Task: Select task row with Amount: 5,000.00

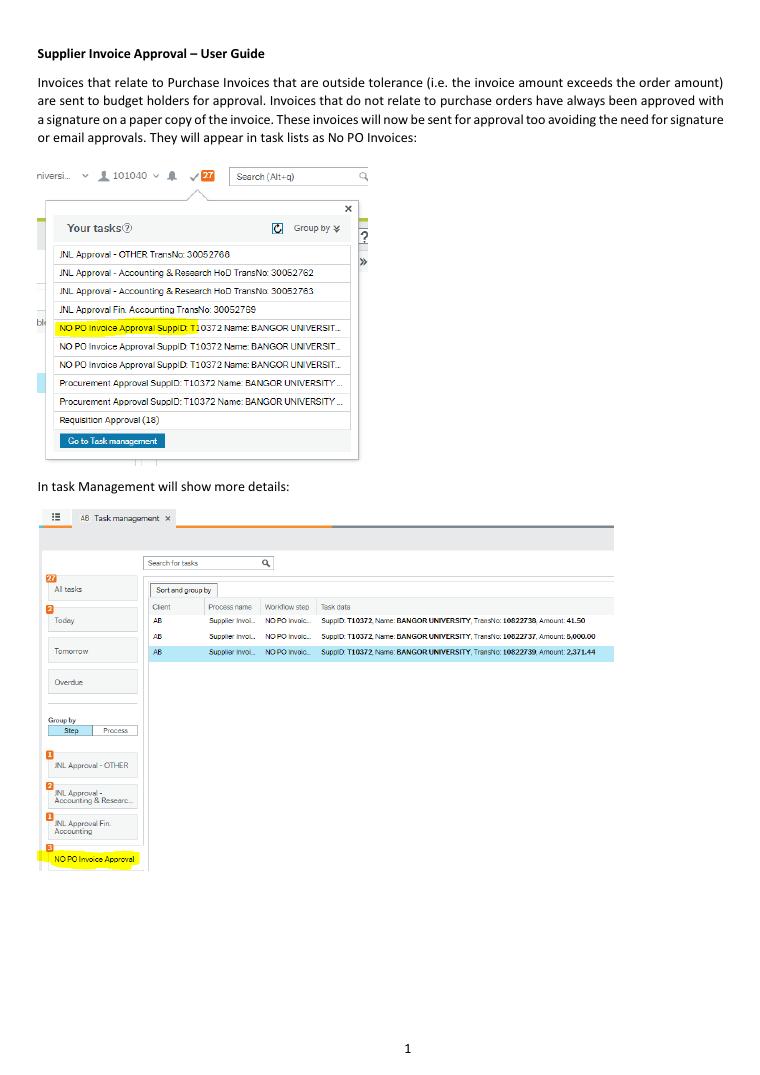Action: tap(381, 636)
